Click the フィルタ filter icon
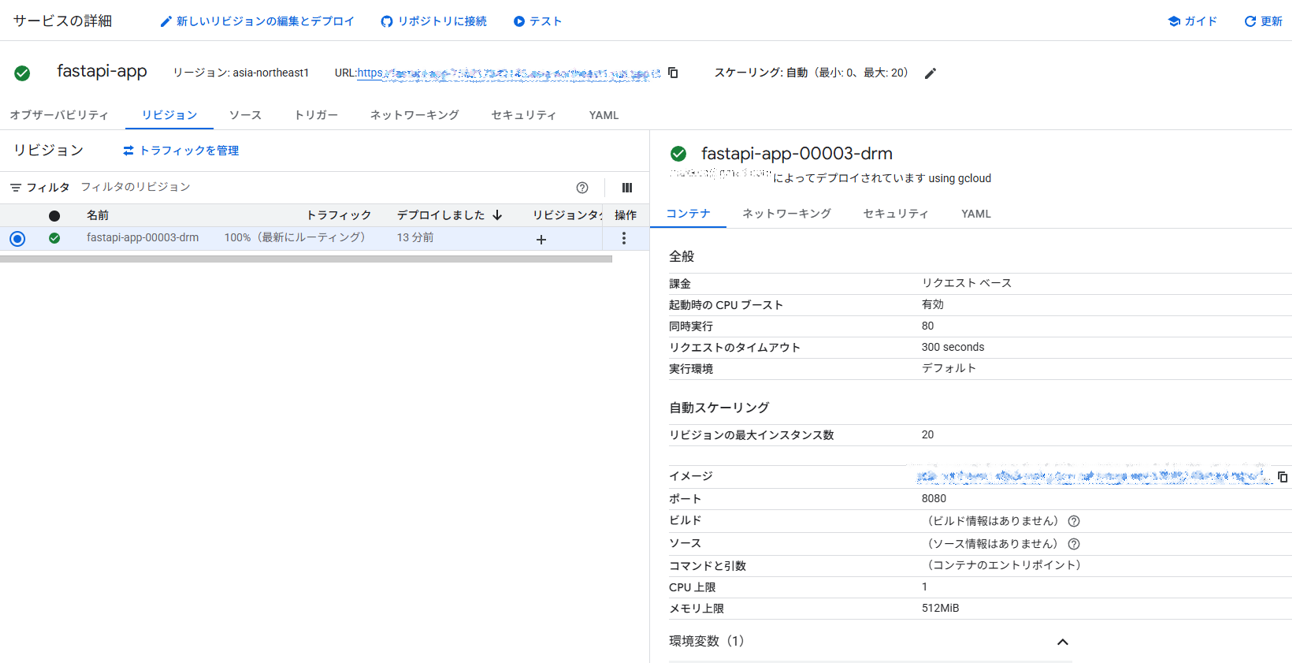This screenshot has height=663, width=1292. [16, 187]
